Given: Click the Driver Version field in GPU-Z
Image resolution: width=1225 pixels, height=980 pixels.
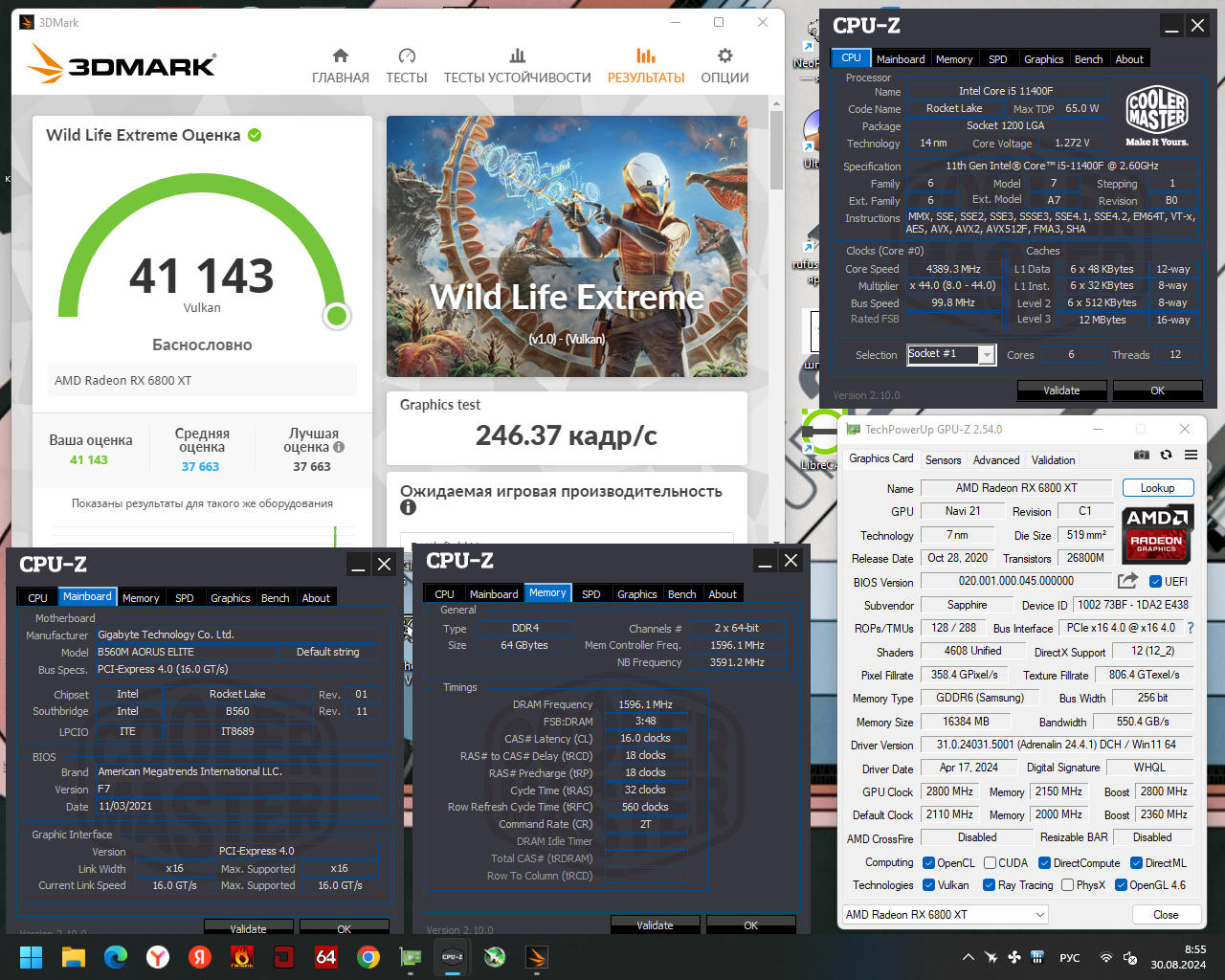Looking at the screenshot, I should 1057,745.
